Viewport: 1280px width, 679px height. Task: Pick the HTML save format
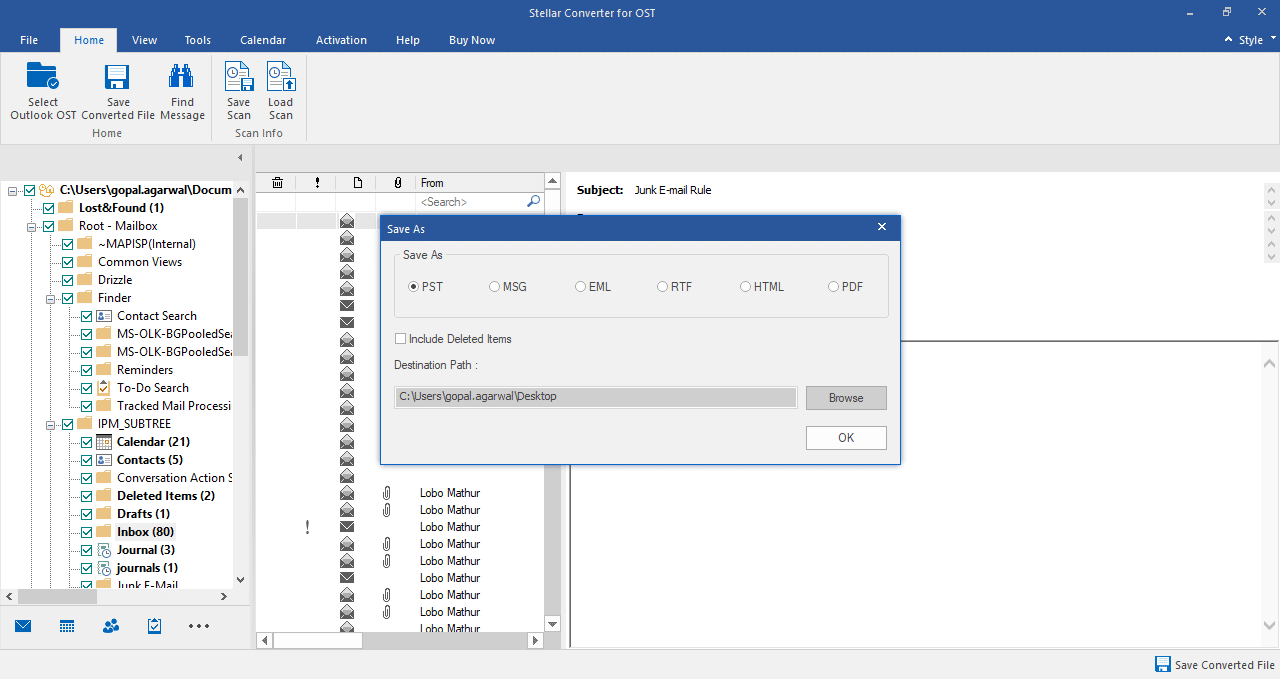click(x=745, y=287)
